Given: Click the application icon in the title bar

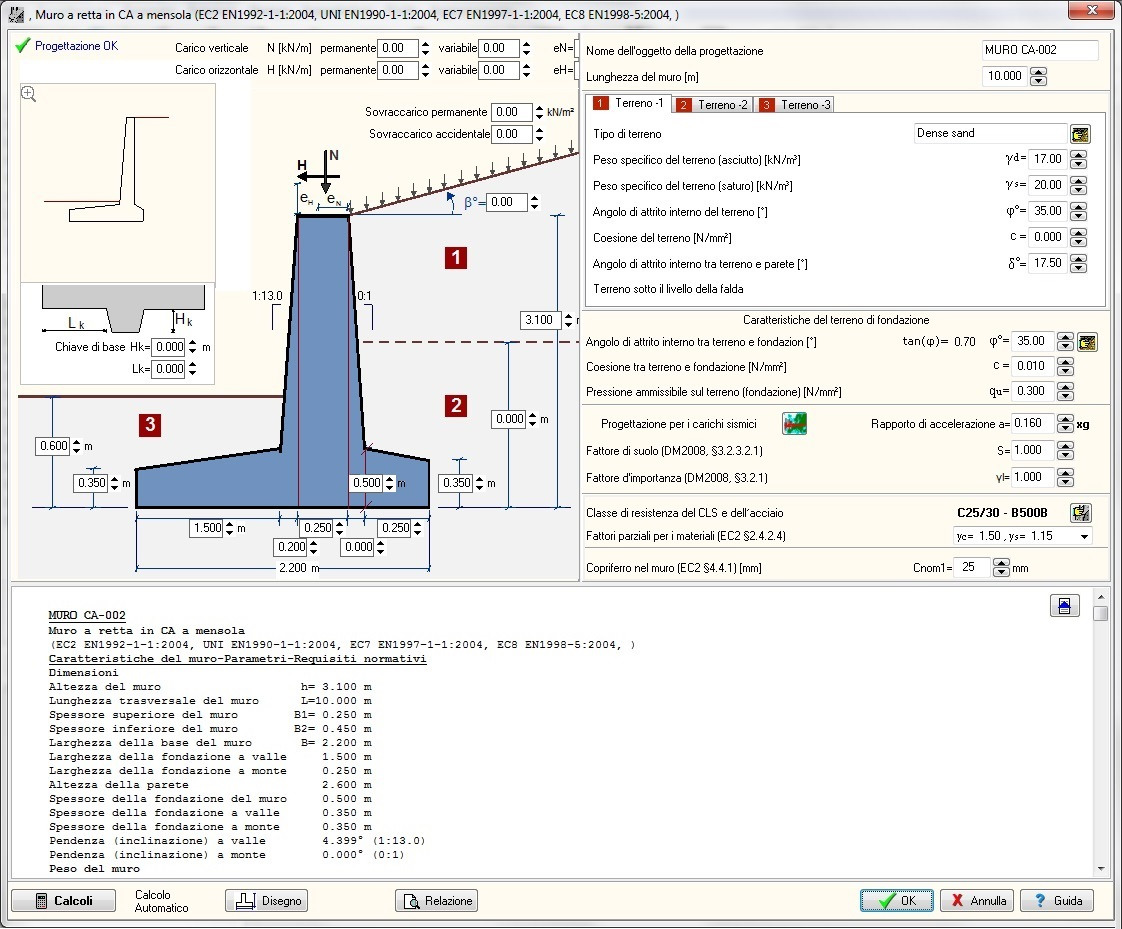Looking at the screenshot, I should click(x=16, y=14).
